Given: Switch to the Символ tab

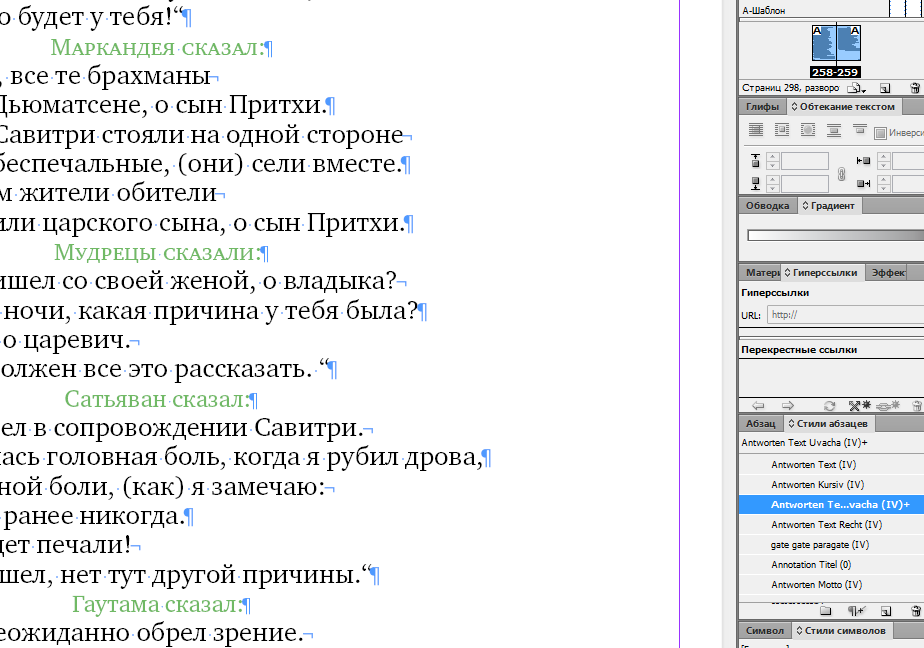Looking at the screenshot, I should [764, 630].
